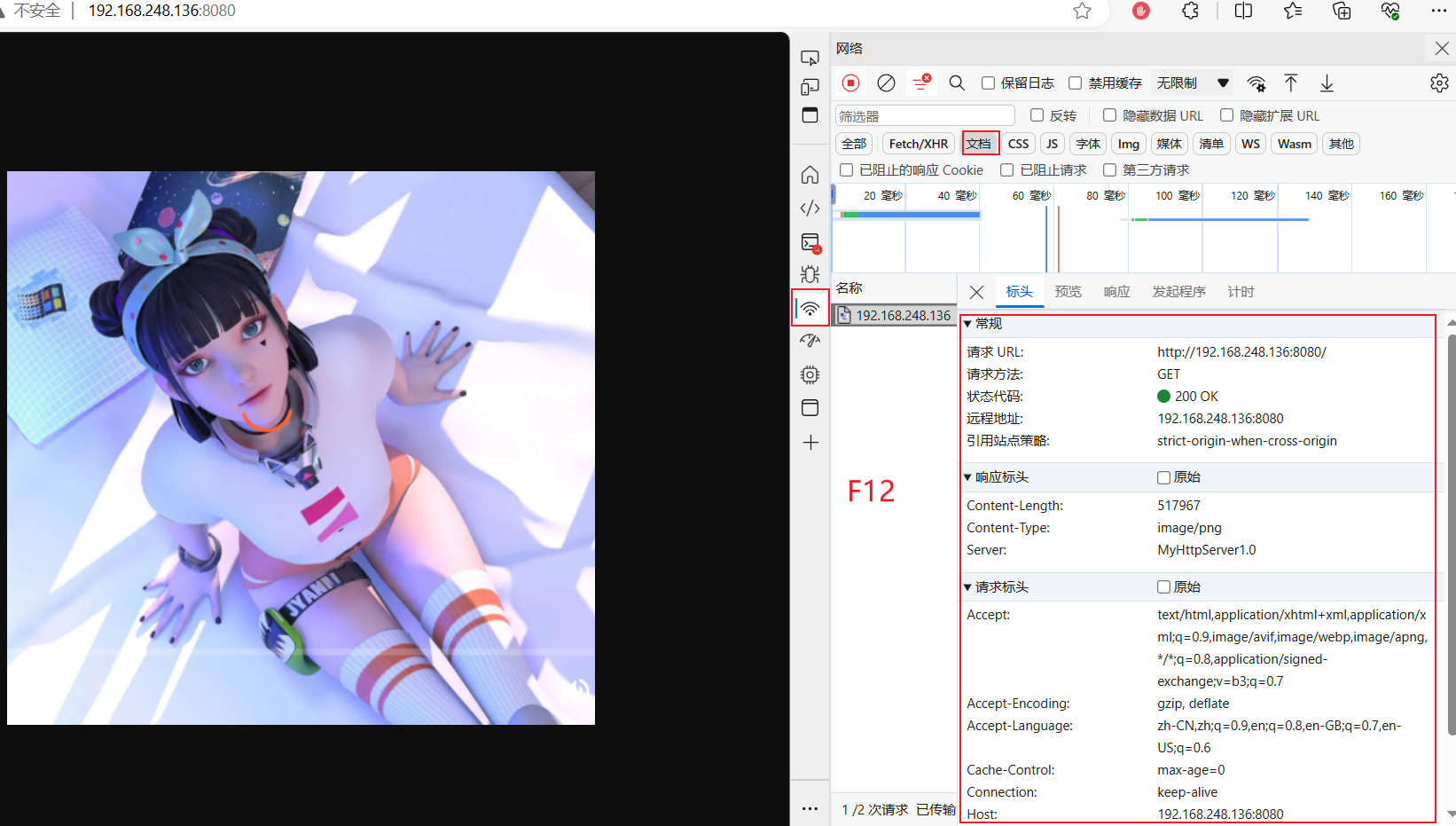The image size is (1456, 826).
Task: Switch to the 响应 tab
Action: (x=1117, y=292)
